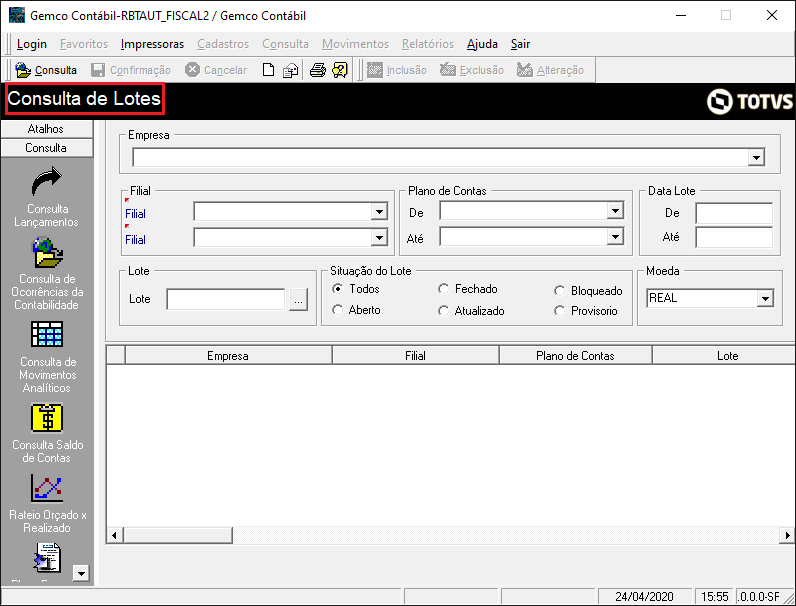Viewport: 796px width, 606px height.
Task: Click the Cancelar toolbar icon
Action: (192, 70)
